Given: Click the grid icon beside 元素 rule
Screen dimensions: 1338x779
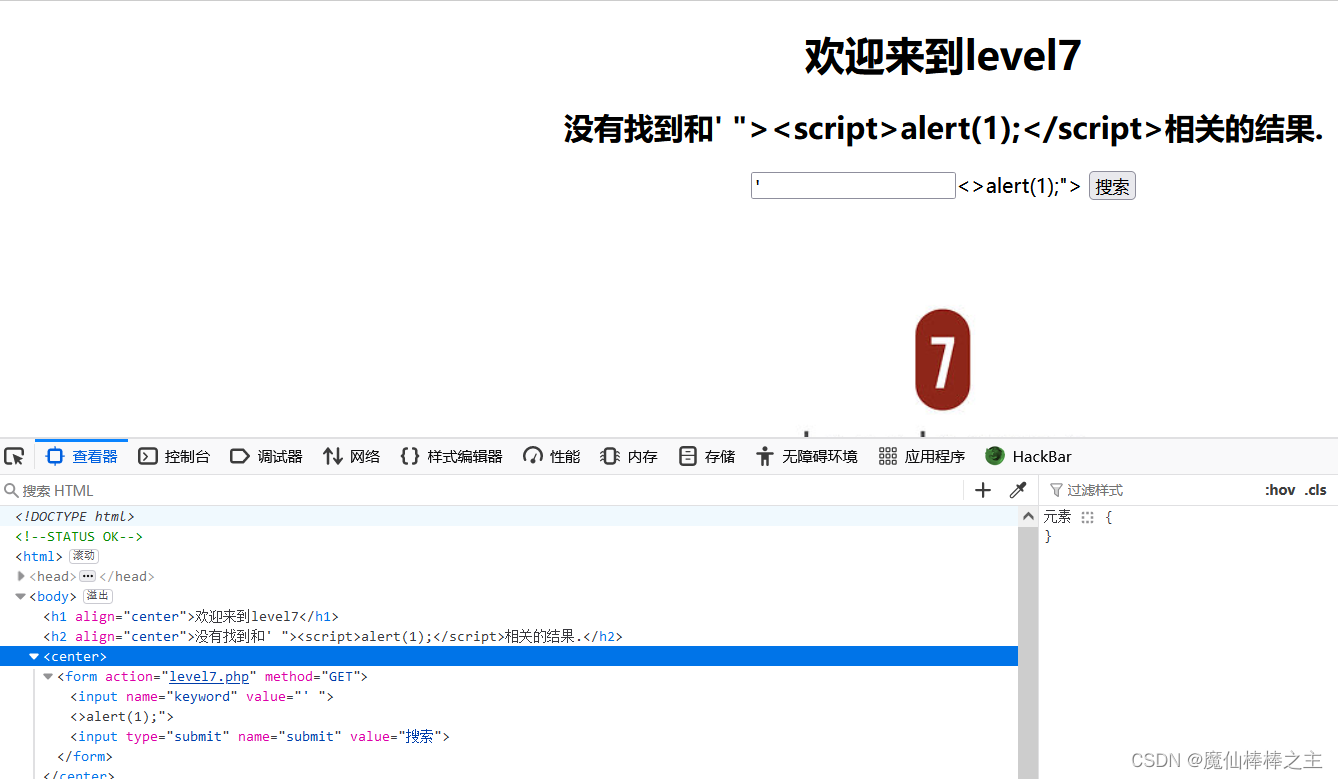Looking at the screenshot, I should tap(1088, 517).
